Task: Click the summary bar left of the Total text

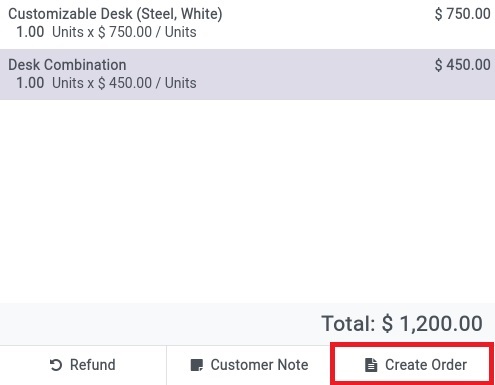Action: click(160, 324)
